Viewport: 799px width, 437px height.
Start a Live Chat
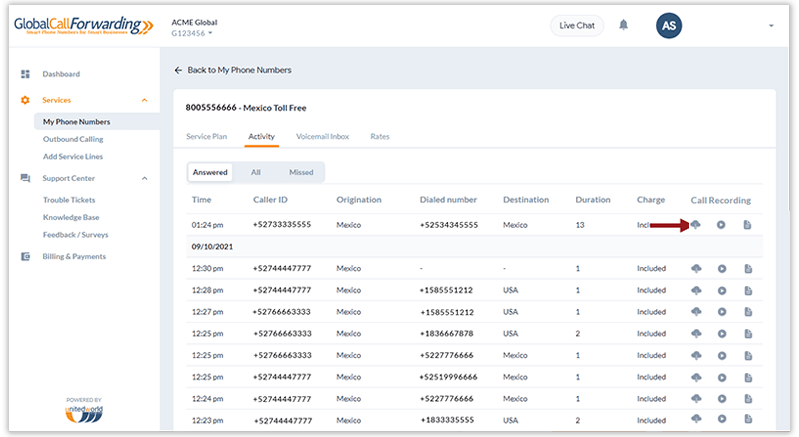pos(577,25)
